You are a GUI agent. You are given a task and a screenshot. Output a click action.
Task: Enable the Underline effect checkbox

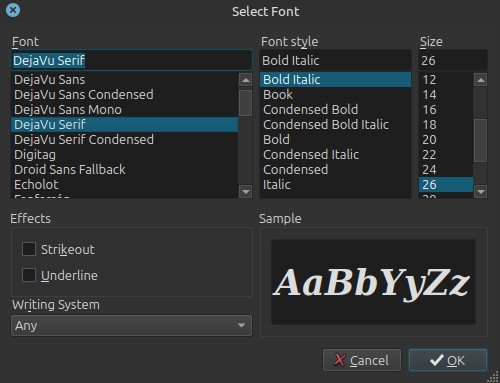pos(29,275)
